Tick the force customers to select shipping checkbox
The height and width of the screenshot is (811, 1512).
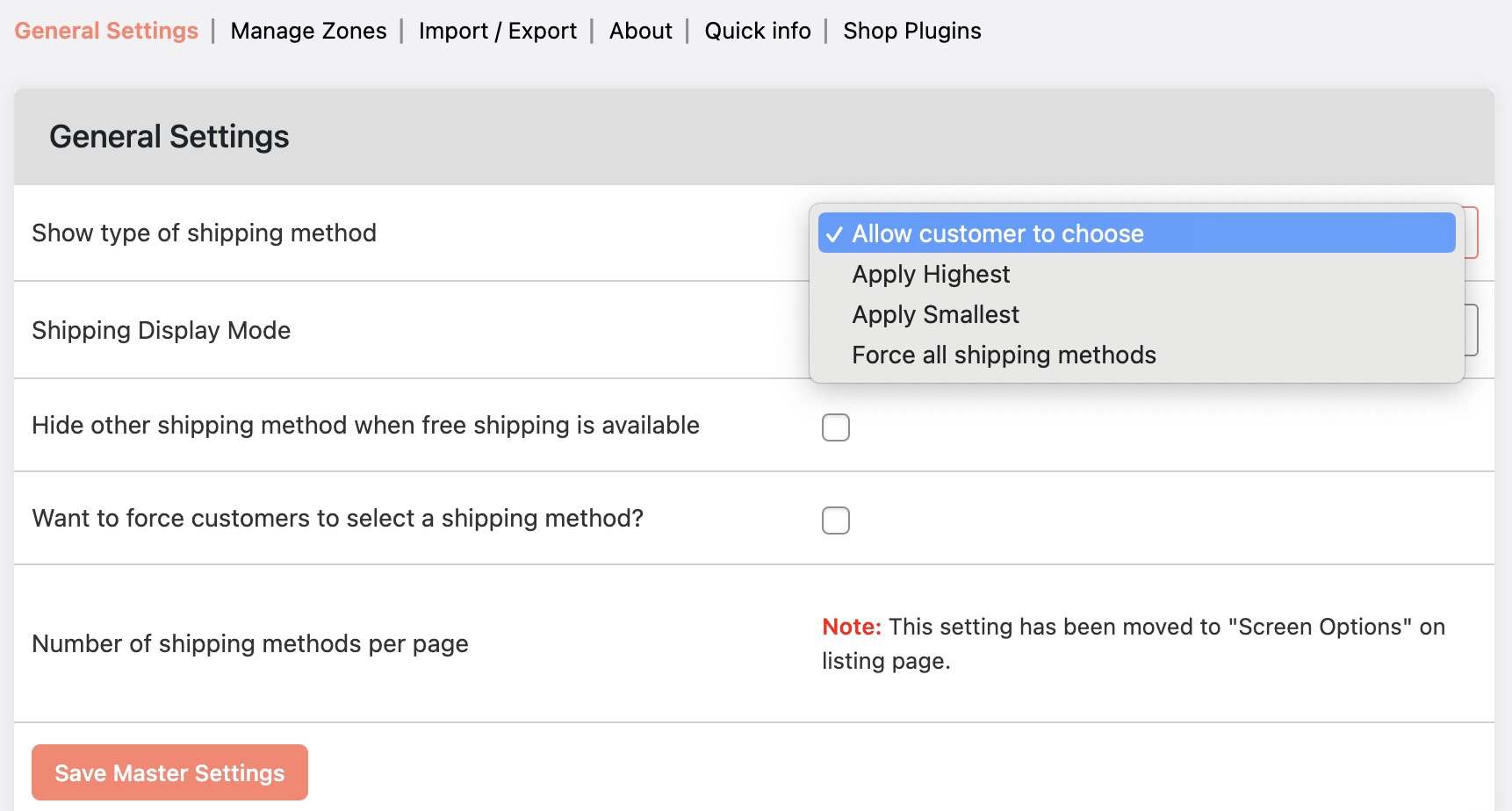pos(835,520)
